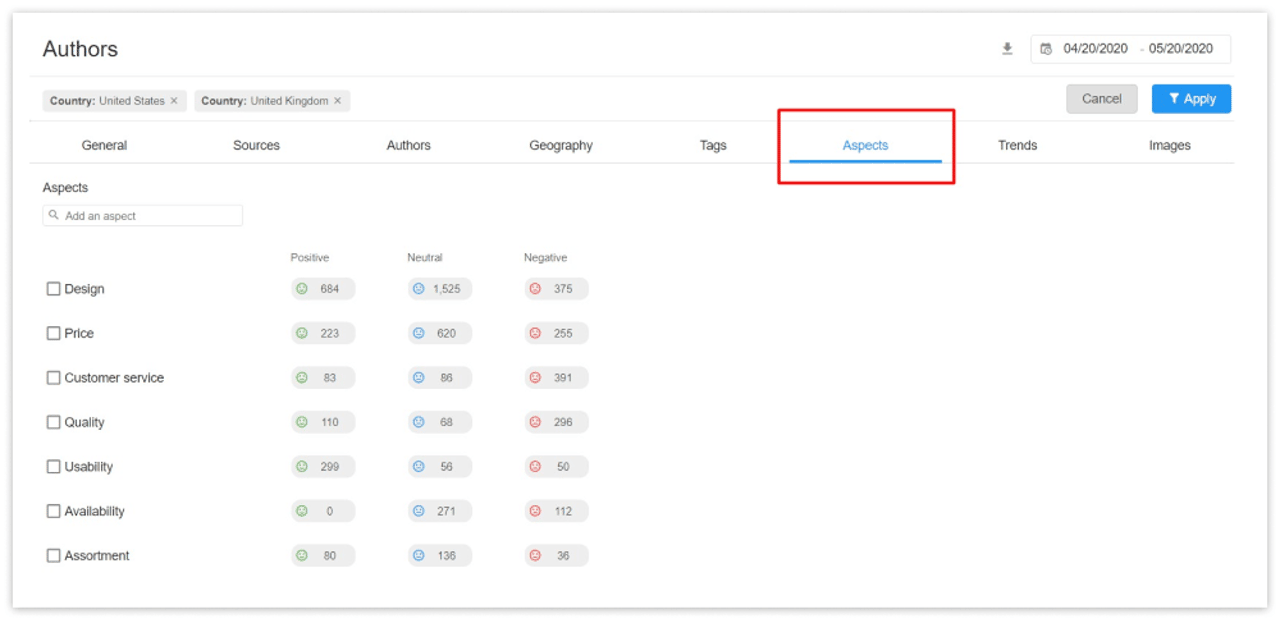The height and width of the screenshot is (623, 1280).
Task: Click the neutral smiley beside Price
Action: [417, 333]
